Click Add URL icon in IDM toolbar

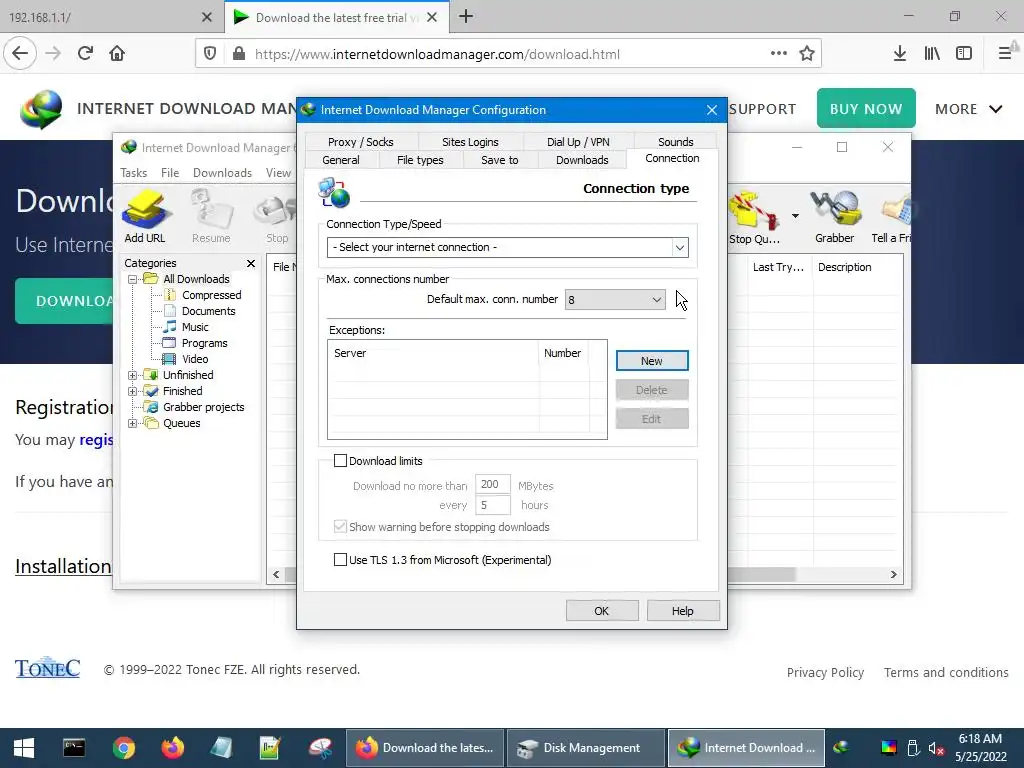145,216
